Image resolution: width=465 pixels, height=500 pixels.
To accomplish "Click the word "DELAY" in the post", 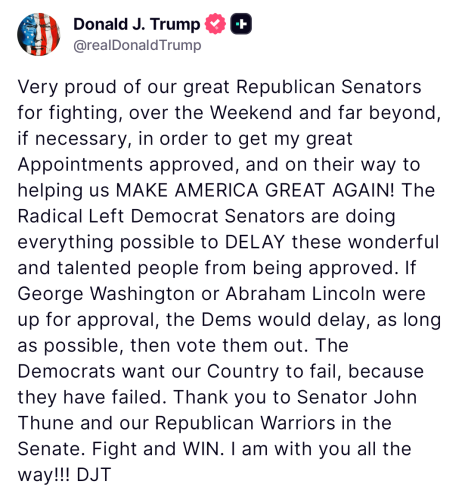I will pos(255,242).
